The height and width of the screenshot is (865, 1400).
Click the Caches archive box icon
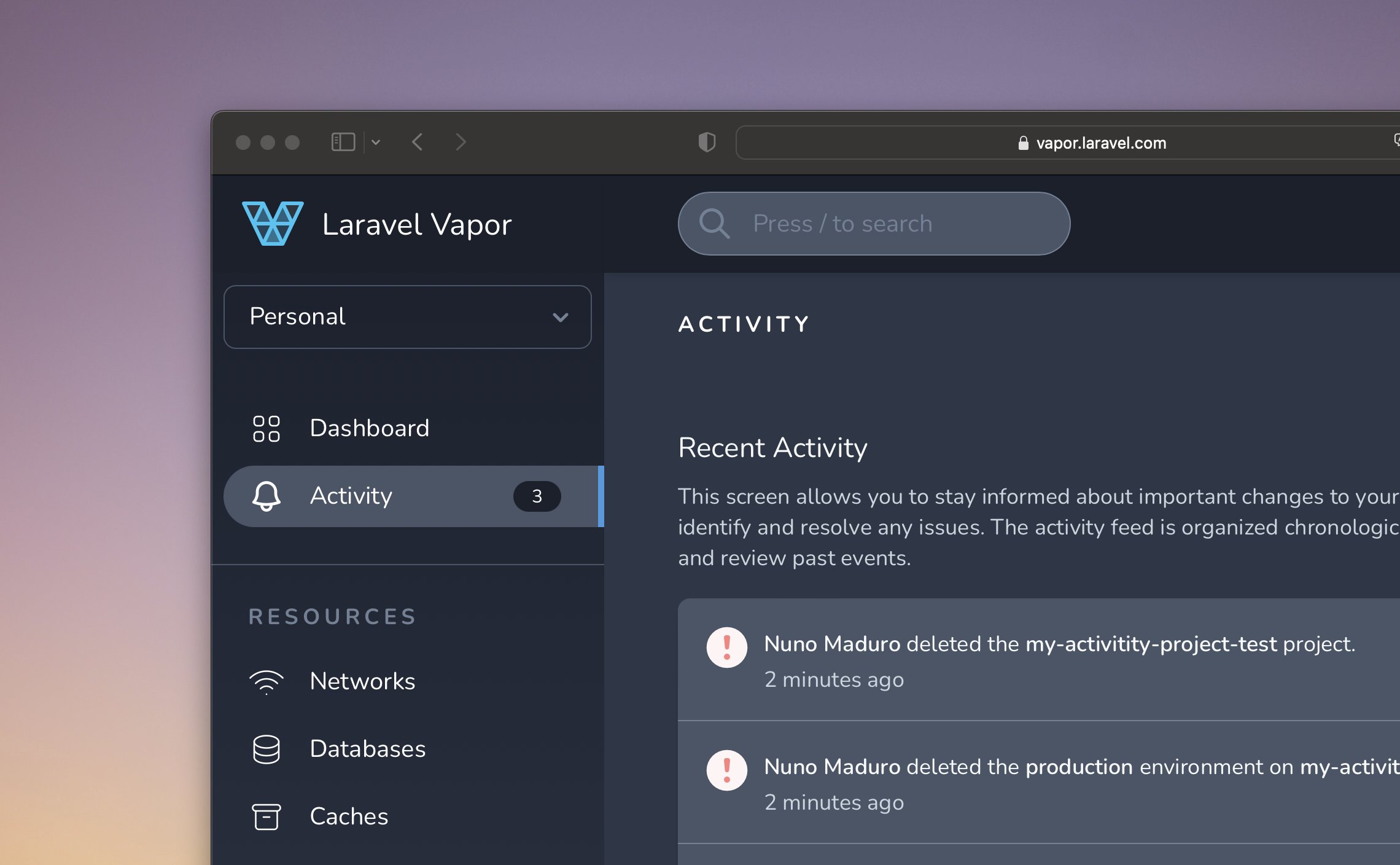(x=266, y=816)
